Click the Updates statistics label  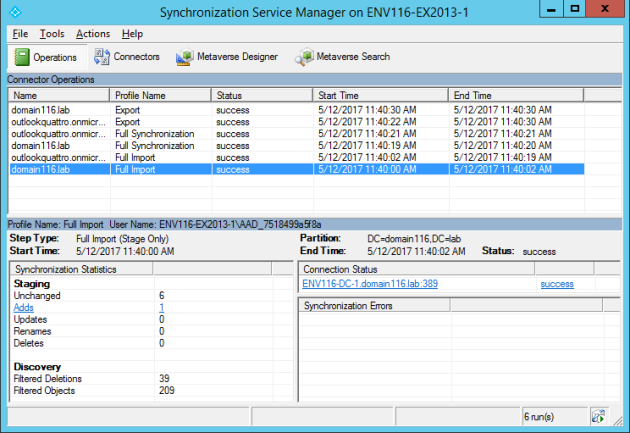(x=30, y=319)
